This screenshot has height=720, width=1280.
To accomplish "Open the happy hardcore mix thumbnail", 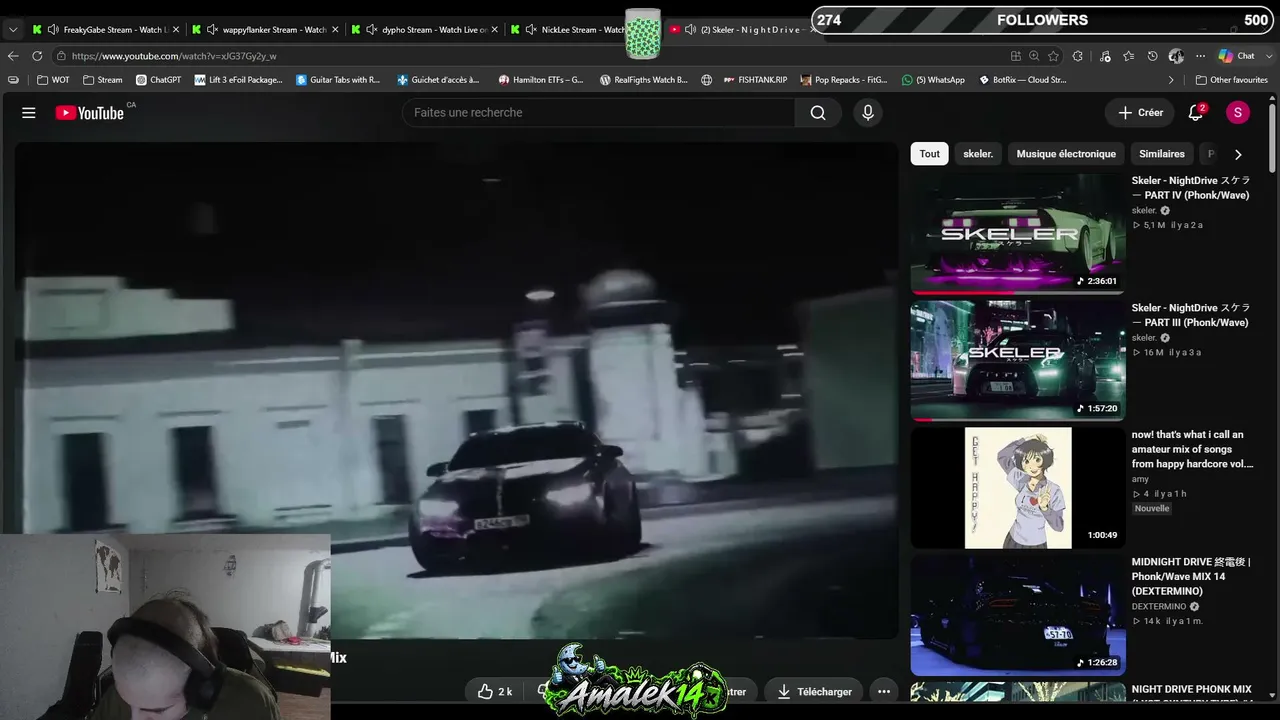I will click(x=1018, y=488).
